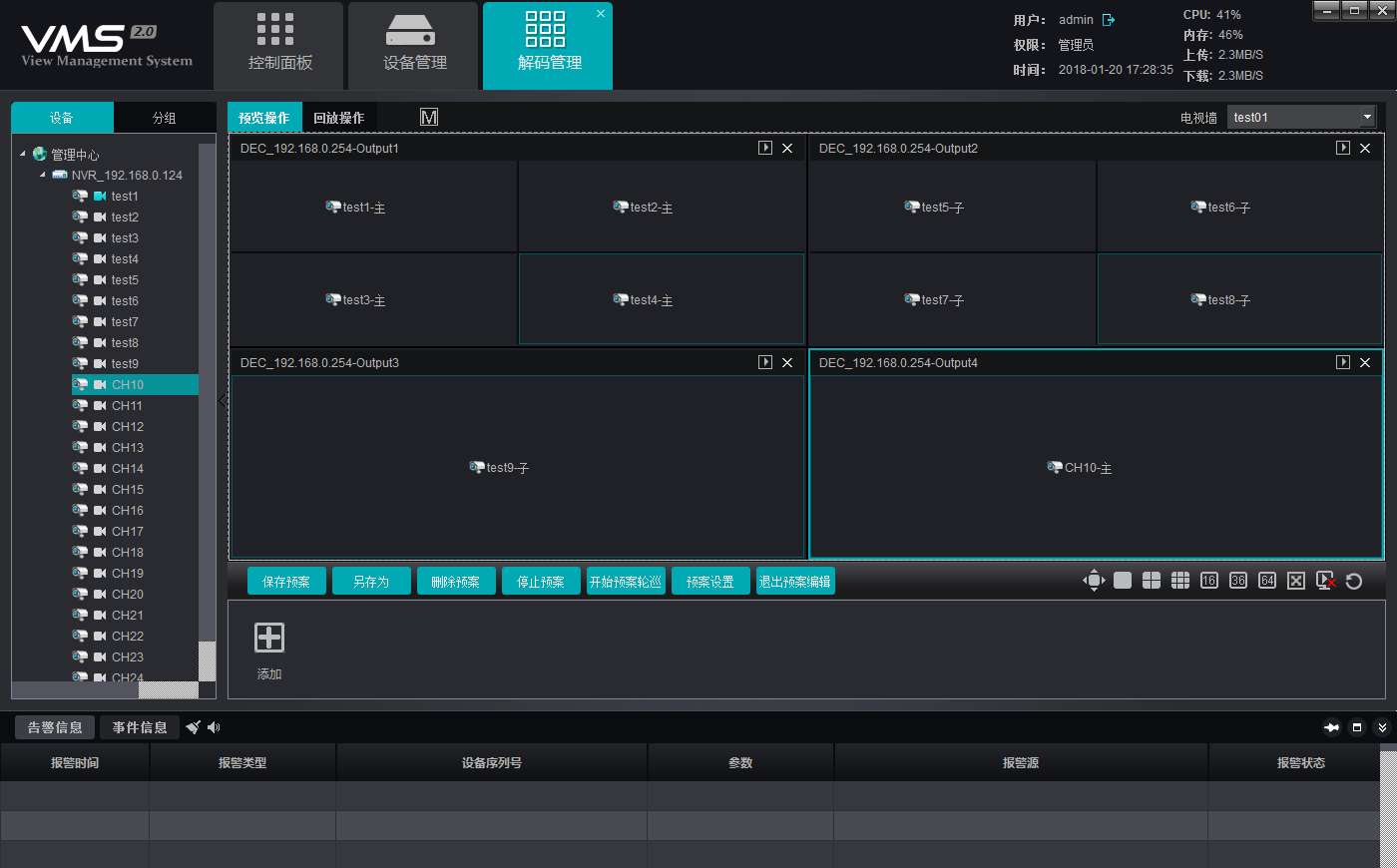1397x868 pixels.
Task: Click the fullscreen expand icon
Action: (1296, 581)
